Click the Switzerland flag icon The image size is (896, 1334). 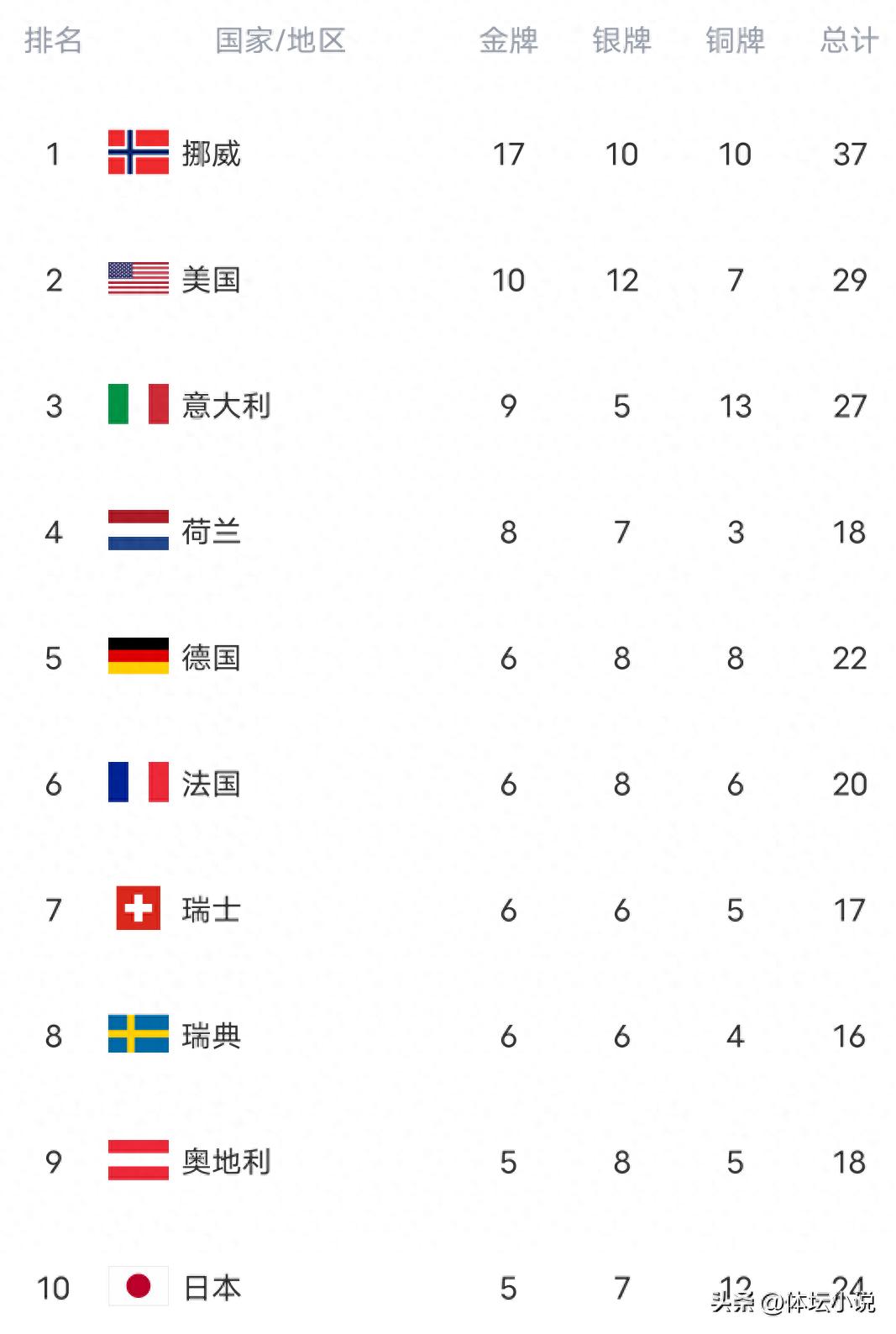(139, 909)
